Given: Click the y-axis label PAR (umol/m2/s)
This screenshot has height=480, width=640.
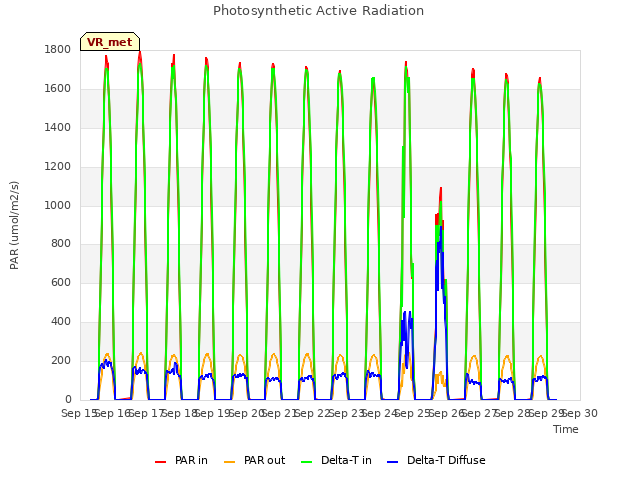Looking at the screenshot, I should click(x=14, y=225).
